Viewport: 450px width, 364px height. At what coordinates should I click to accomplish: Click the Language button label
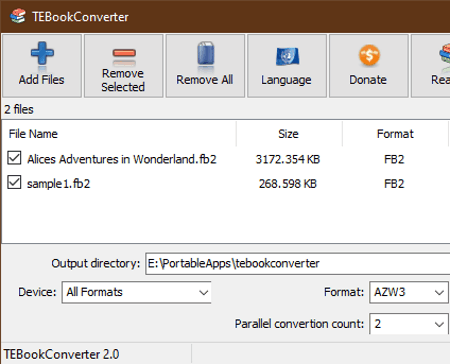point(286,80)
